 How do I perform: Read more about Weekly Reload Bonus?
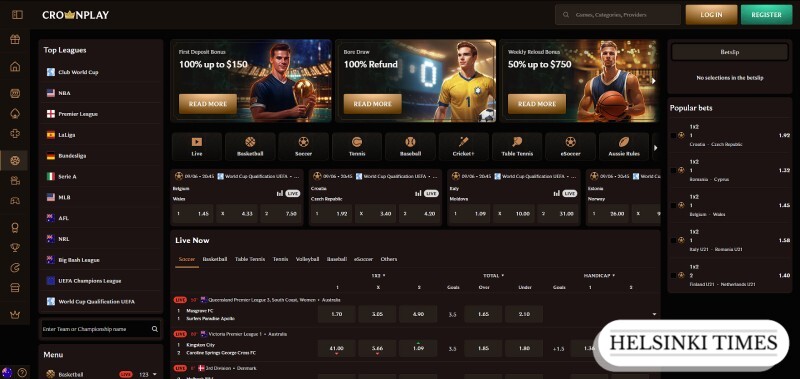(537, 104)
